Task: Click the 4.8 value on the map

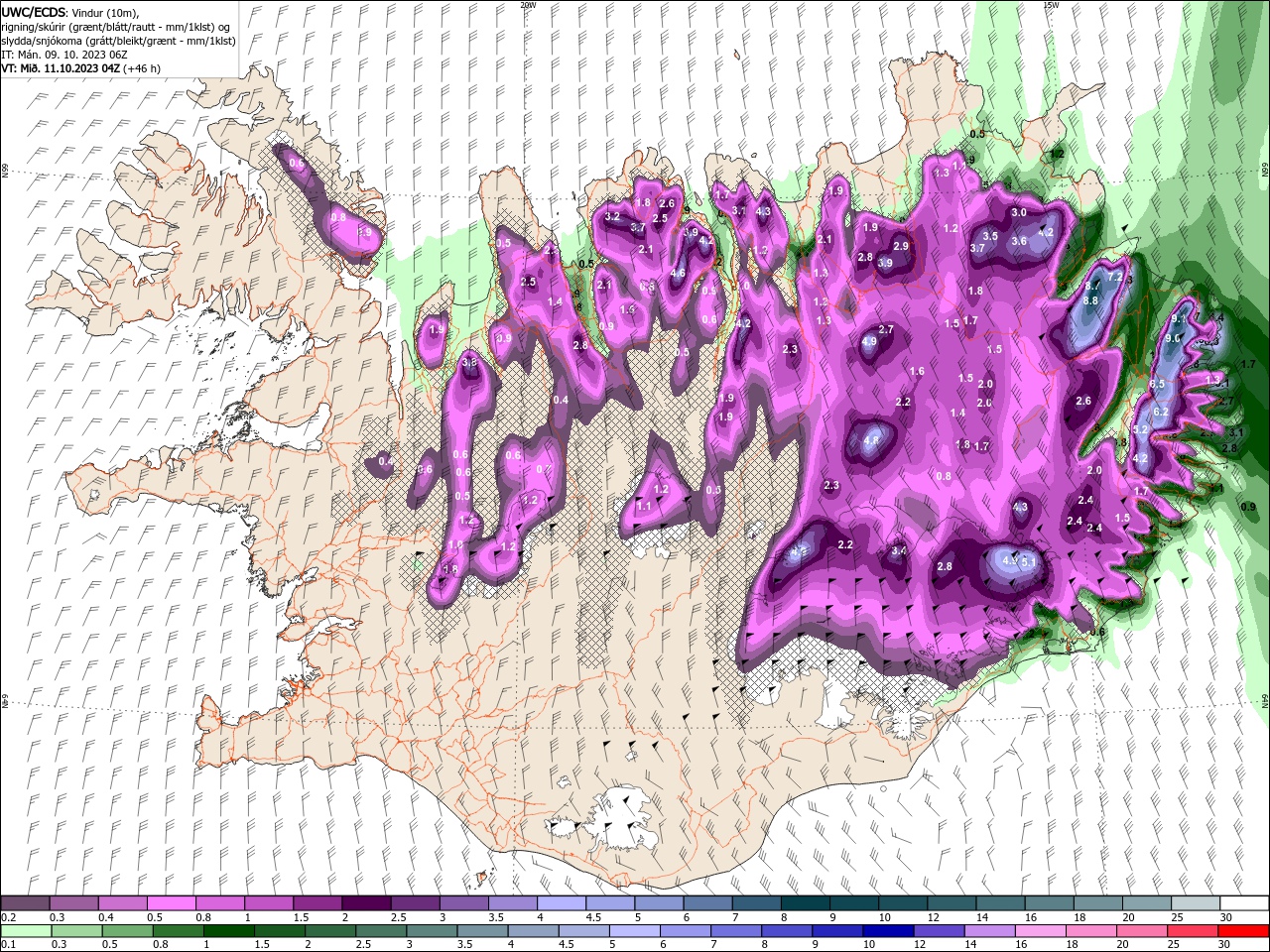Action: [x=872, y=440]
